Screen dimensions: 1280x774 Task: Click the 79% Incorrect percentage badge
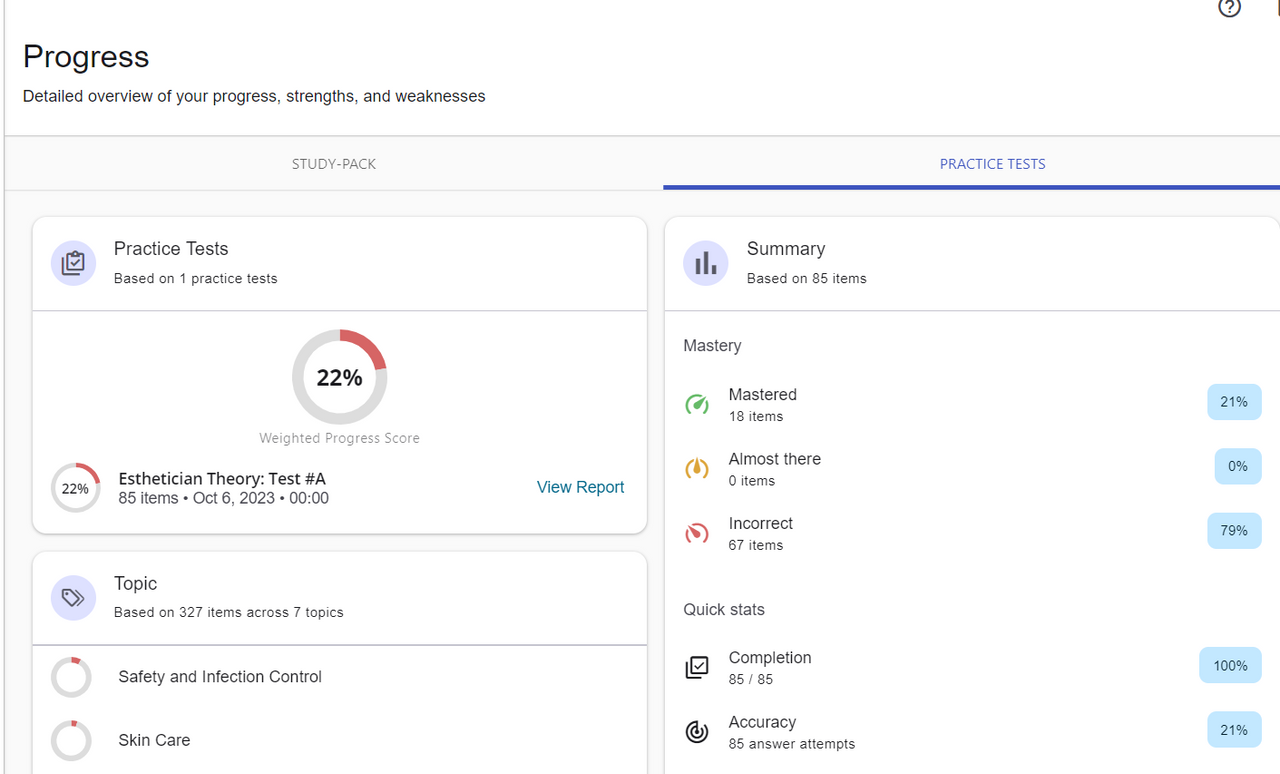1234,531
